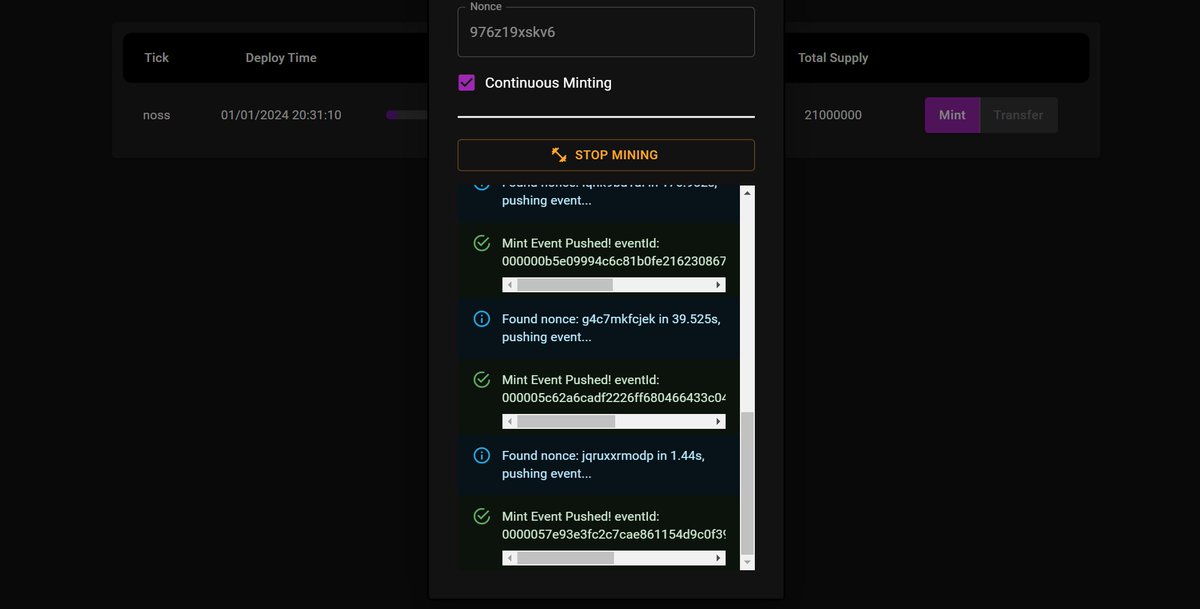The width and height of the screenshot is (1200, 609).
Task: Click the info icon beside nonce jqruxxrmodp
Action: point(481,455)
